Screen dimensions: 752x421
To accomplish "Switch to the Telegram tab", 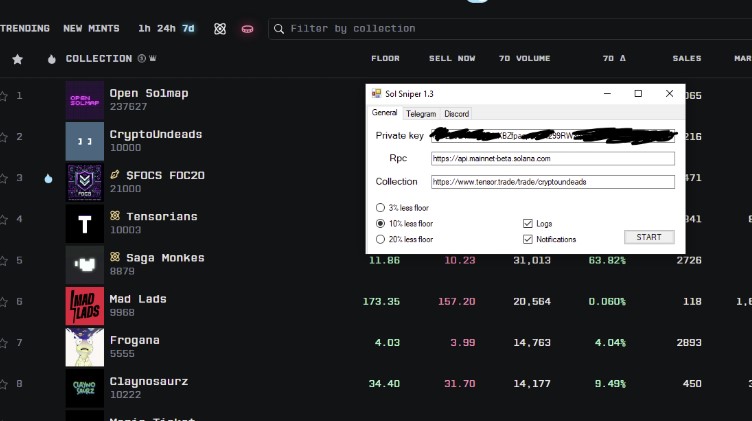I will [x=421, y=114].
